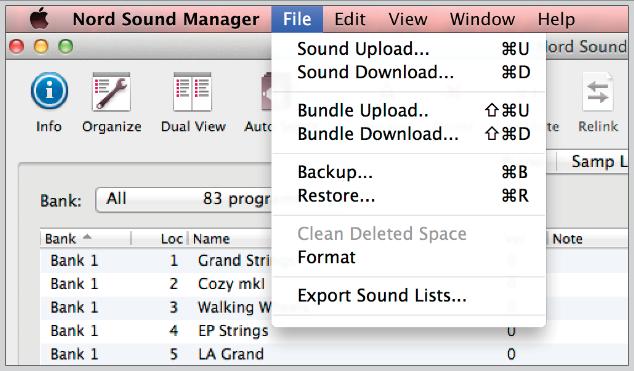Click Bank 1 cell of row 2
634x371 pixels.
(x=74, y=284)
